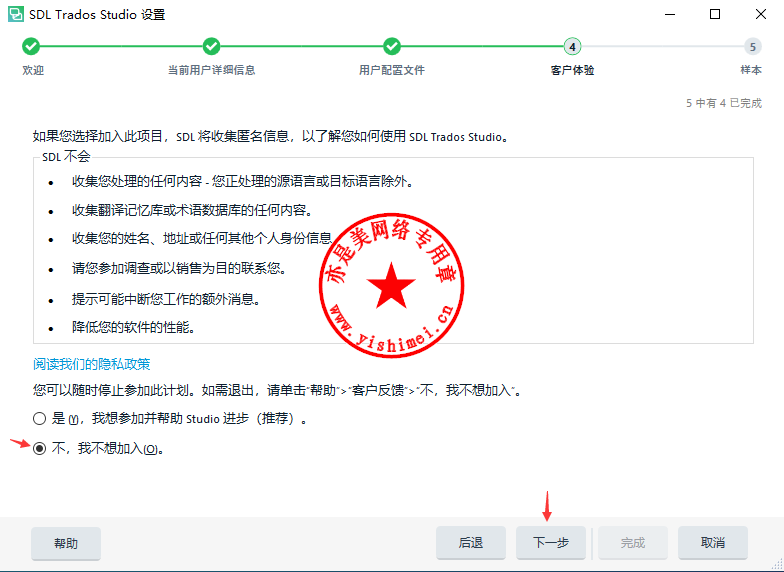
Task: Click the SDL Trados Studio app icon
Action: tap(16, 14)
